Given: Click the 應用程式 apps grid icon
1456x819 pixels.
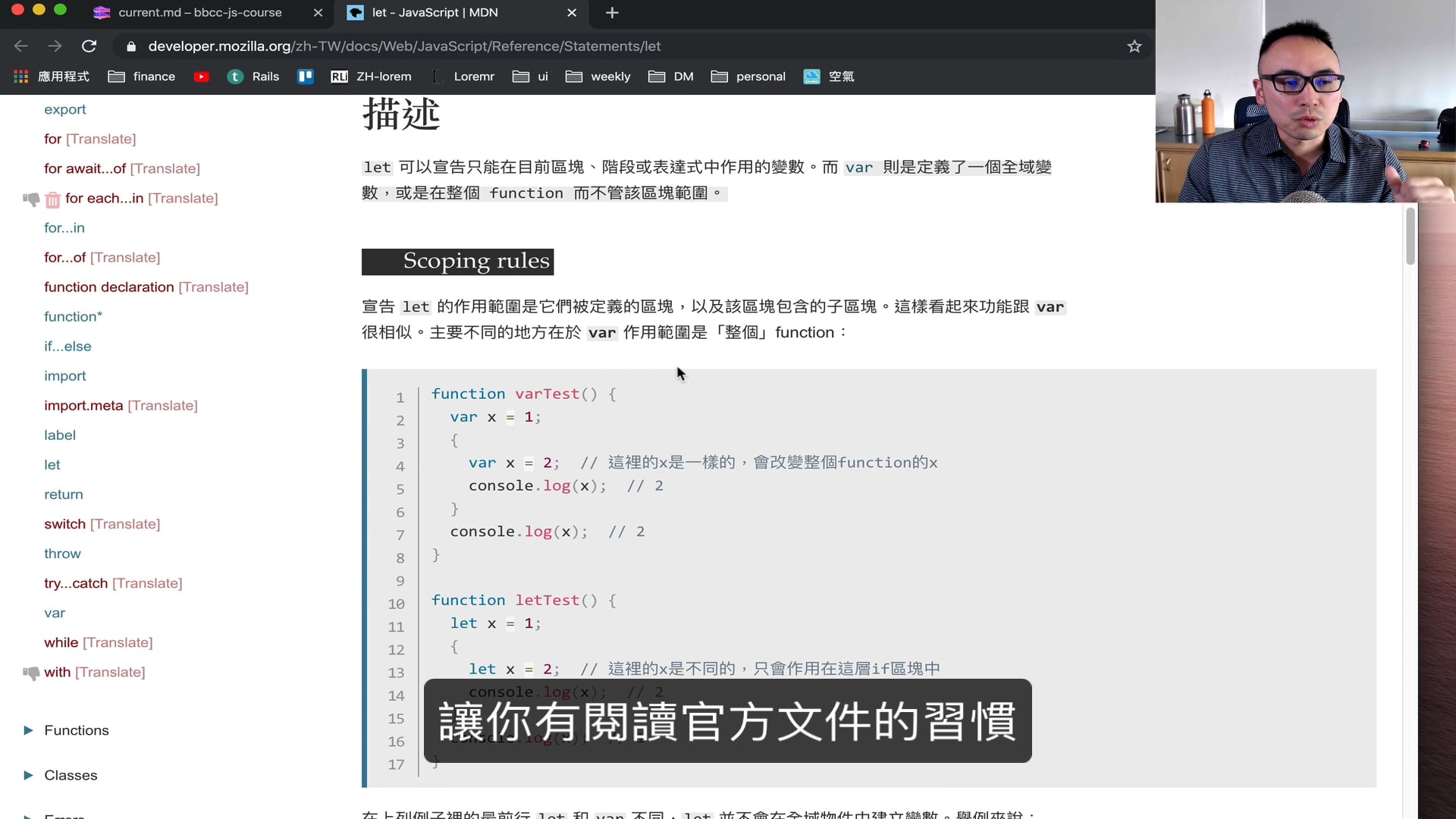Looking at the screenshot, I should pos(20,77).
